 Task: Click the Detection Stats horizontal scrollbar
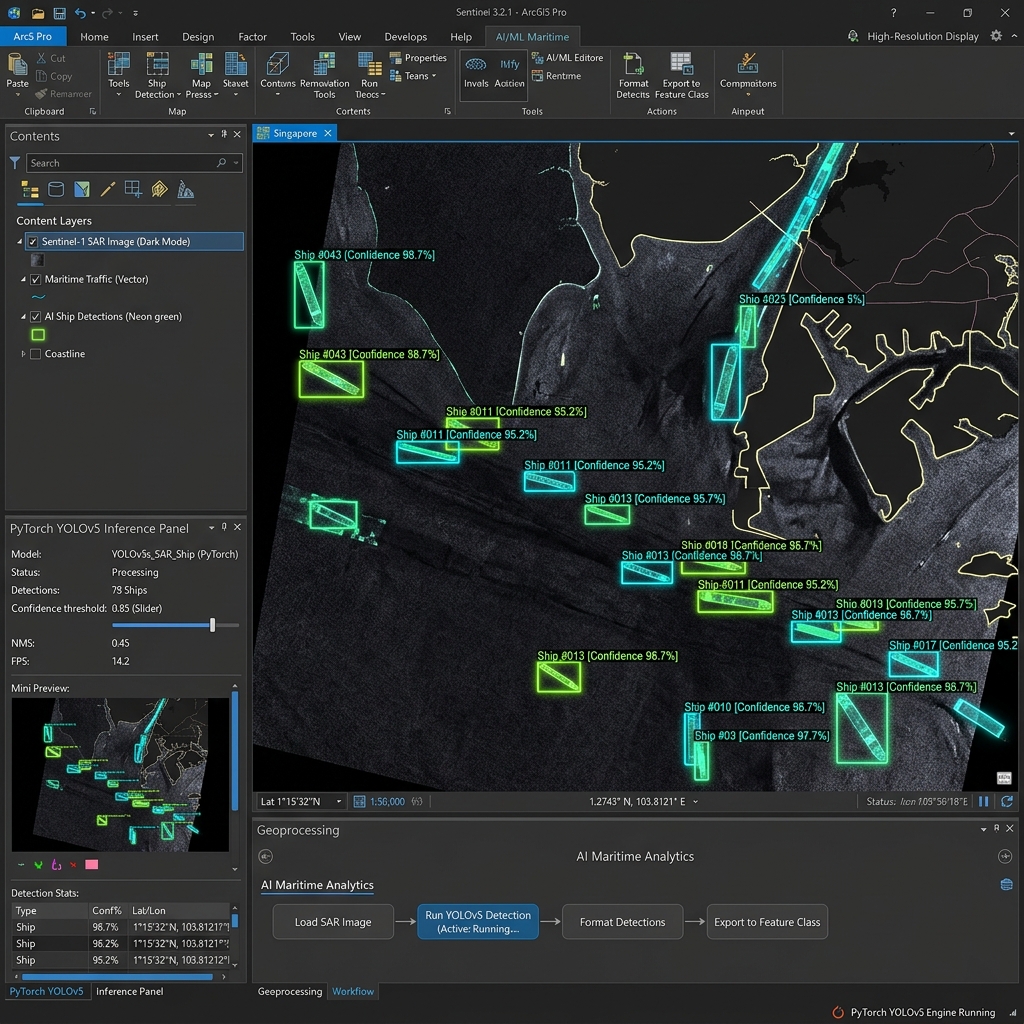click(118, 977)
